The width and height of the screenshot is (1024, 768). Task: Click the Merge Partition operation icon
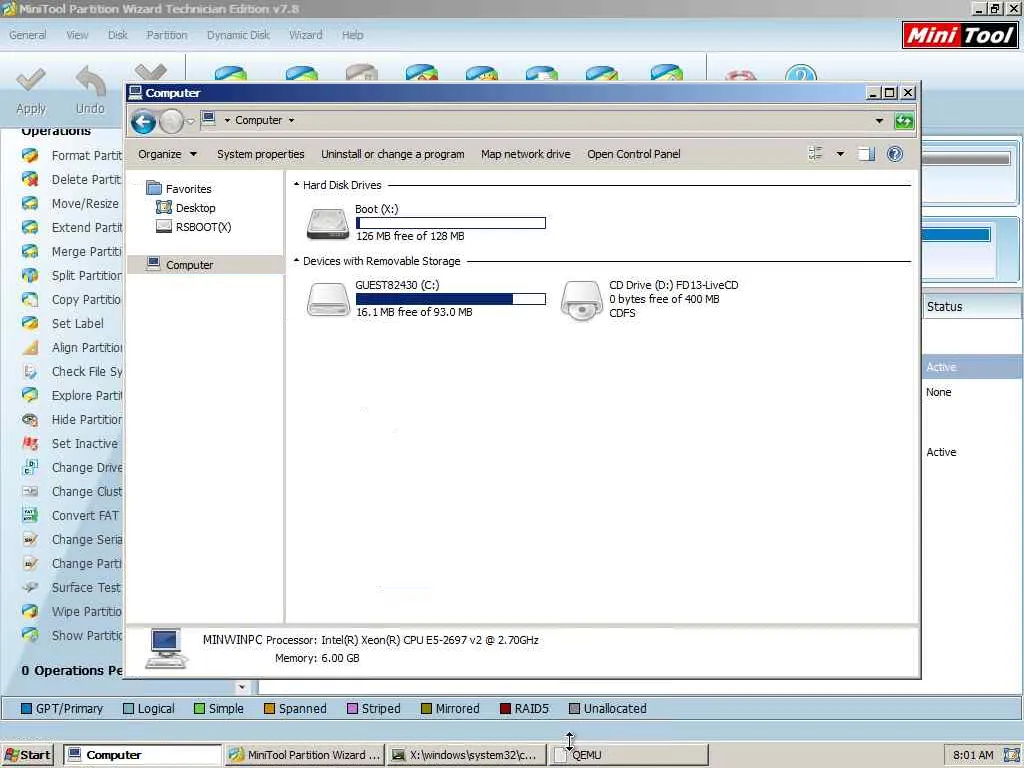tap(30, 251)
